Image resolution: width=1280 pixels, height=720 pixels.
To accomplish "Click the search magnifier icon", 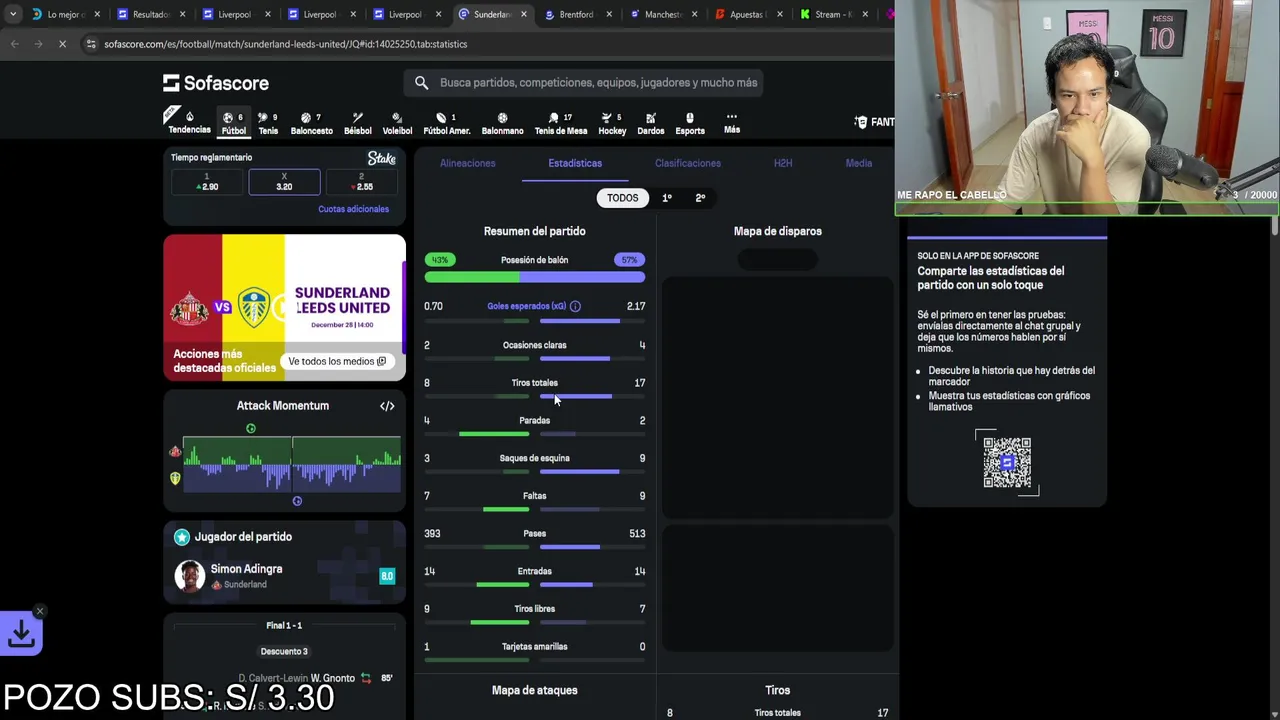I will coord(421,83).
